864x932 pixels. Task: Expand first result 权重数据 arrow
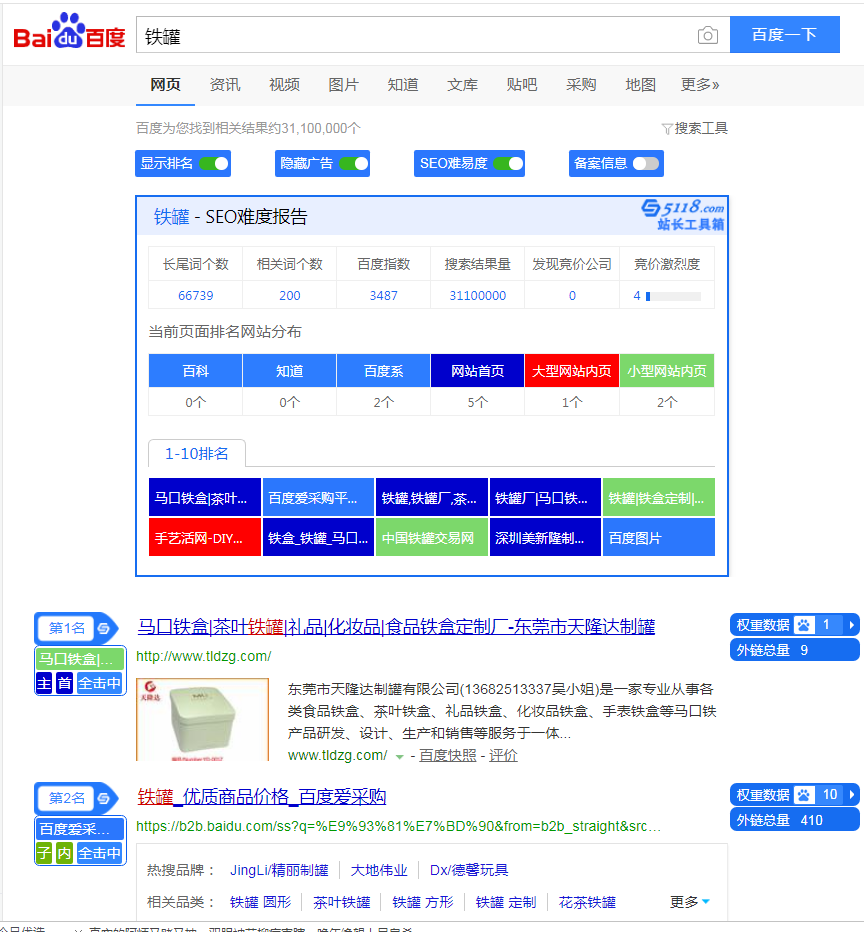852,625
